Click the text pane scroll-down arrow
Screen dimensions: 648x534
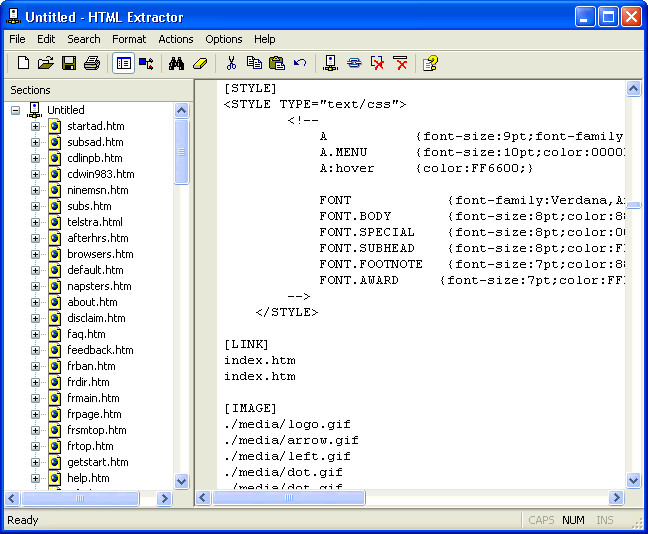(x=633, y=481)
